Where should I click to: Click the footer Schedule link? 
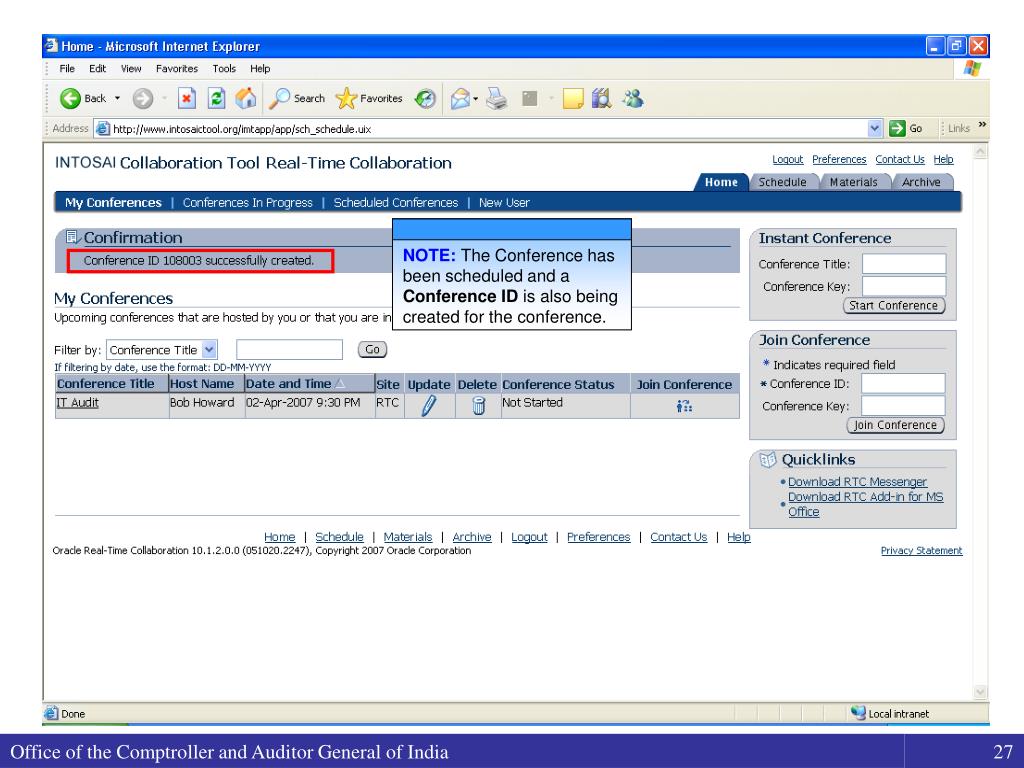(340, 537)
